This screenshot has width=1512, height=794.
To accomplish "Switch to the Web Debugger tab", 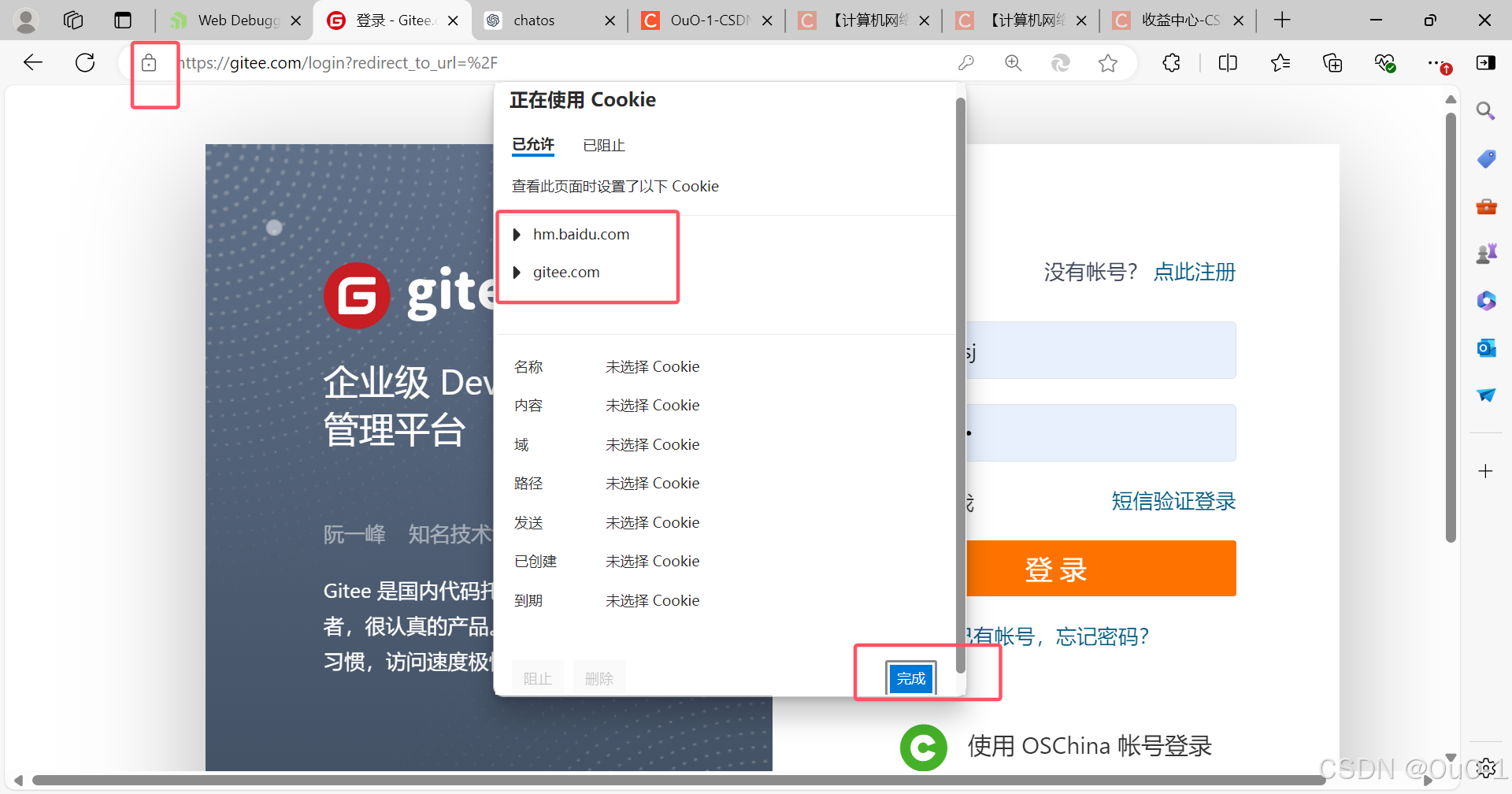I will [238, 20].
